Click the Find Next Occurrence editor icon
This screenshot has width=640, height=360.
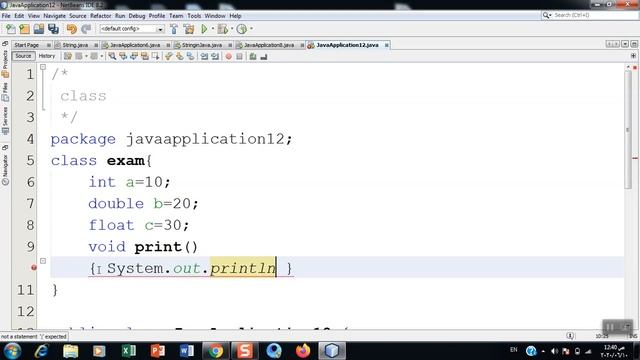click(134, 56)
